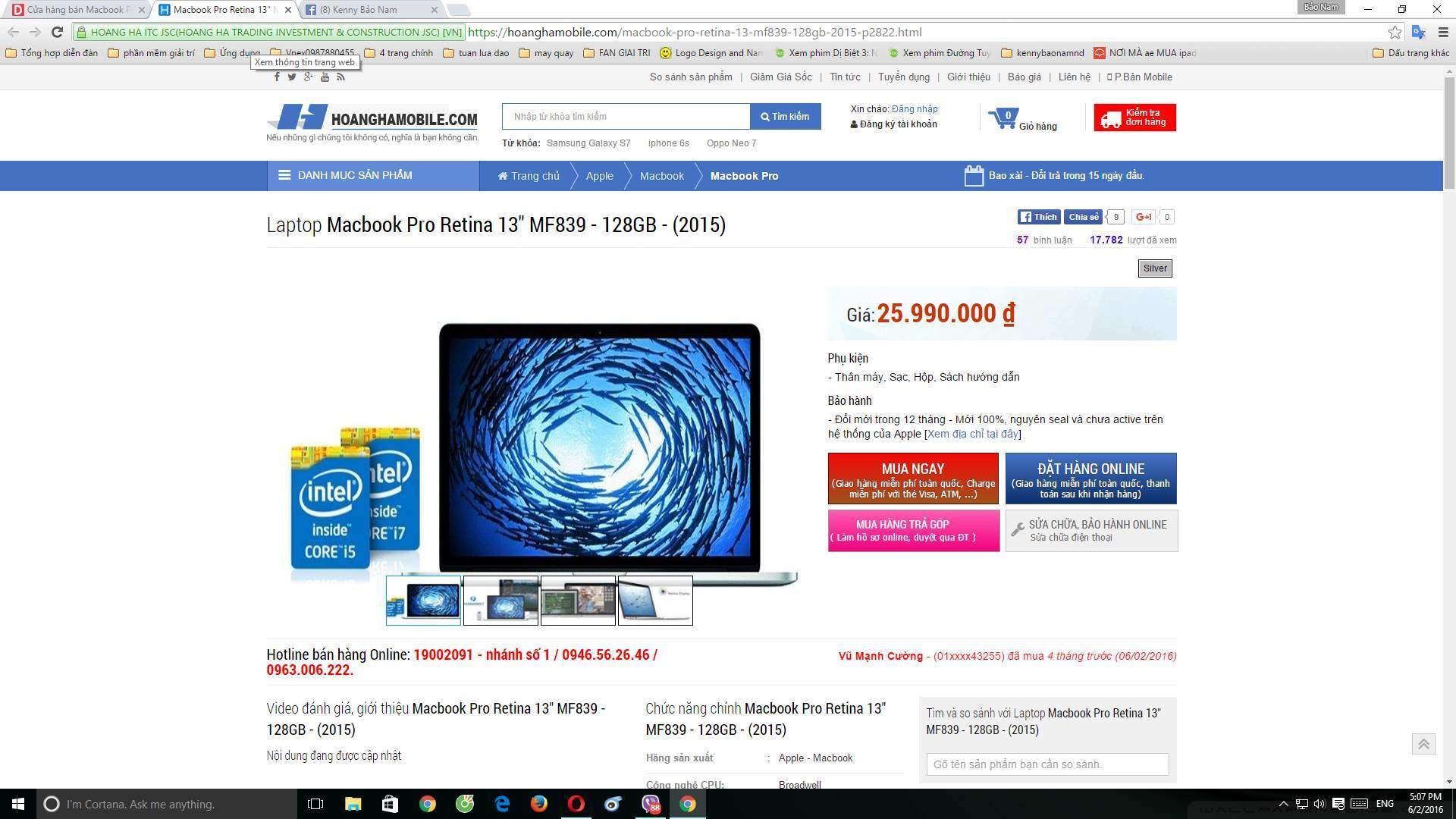Open FAN GIAI TRI bookmark folder
Image resolution: width=1456 pixels, height=819 pixels.
(x=617, y=53)
